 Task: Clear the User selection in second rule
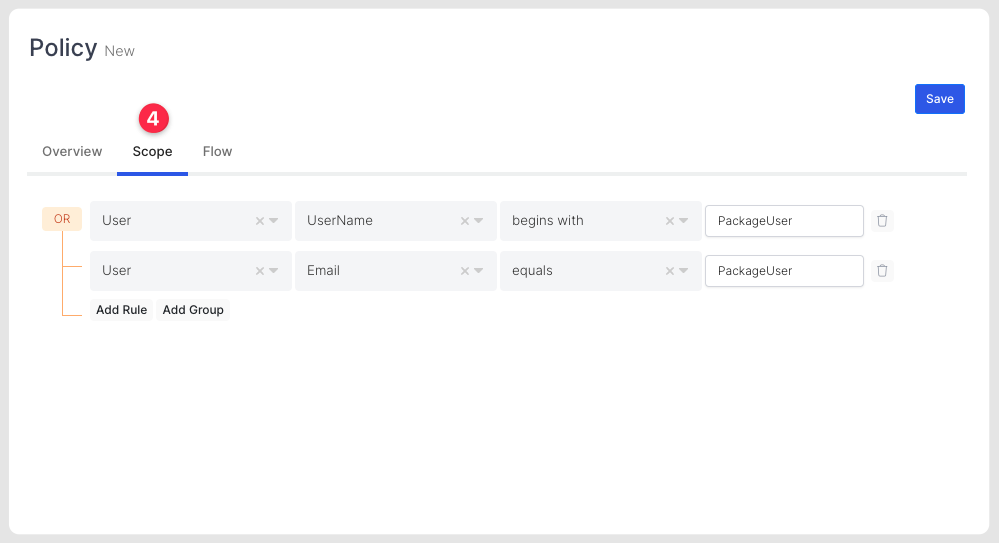(x=260, y=271)
